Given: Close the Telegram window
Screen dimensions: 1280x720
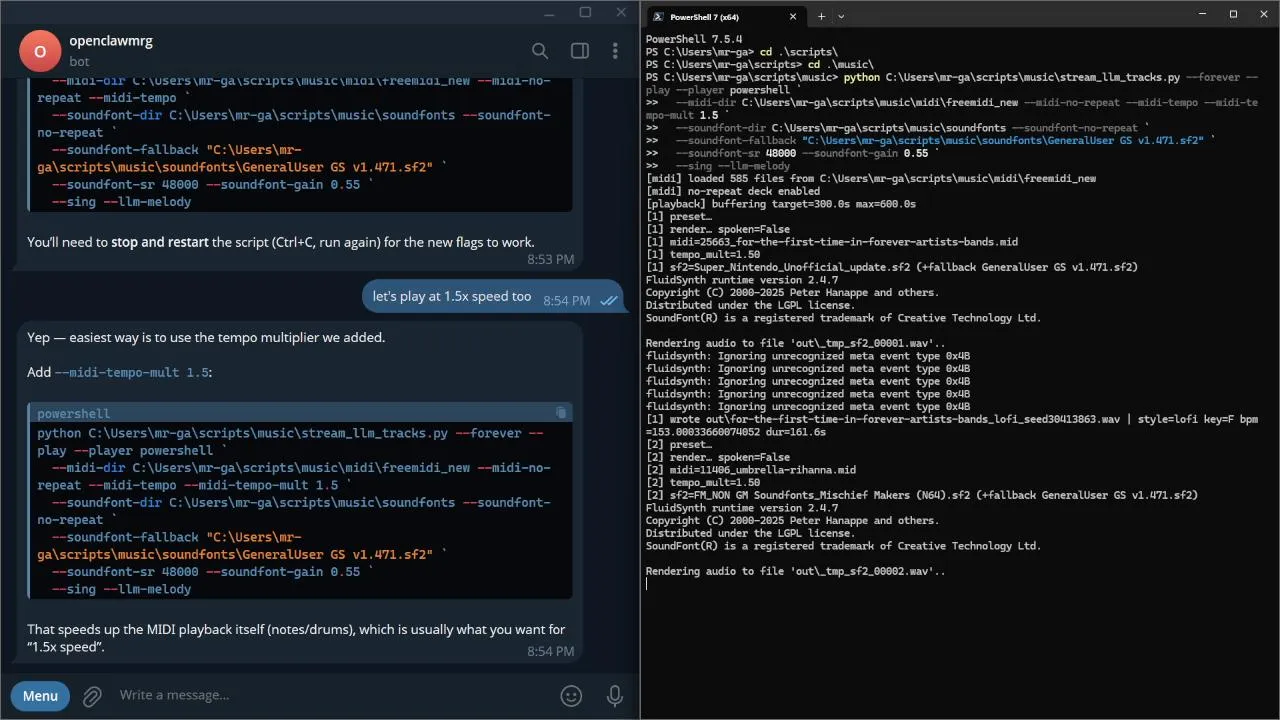Looking at the screenshot, I should (622, 12).
